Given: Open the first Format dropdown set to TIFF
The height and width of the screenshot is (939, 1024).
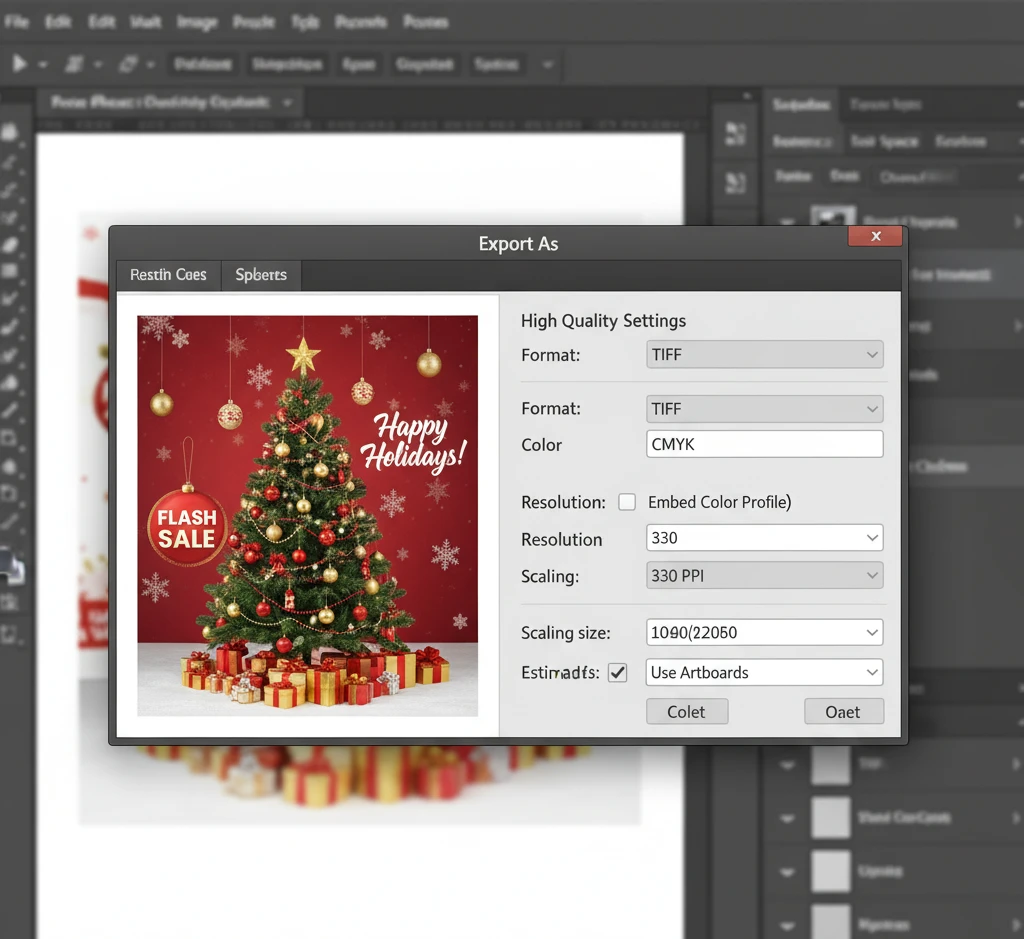Looking at the screenshot, I should click(x=765, y=354).
